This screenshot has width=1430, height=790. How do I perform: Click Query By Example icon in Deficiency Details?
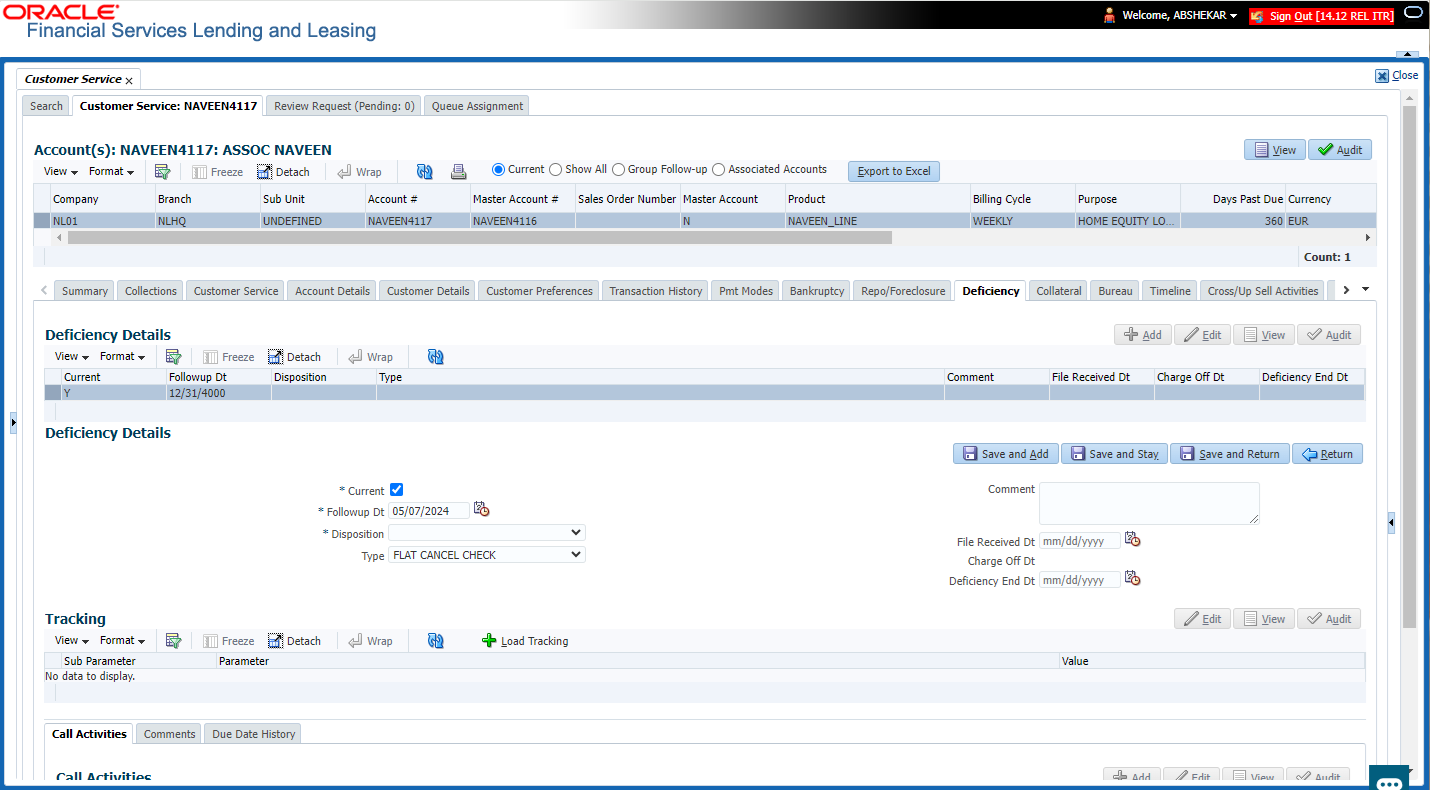[174, 357]
